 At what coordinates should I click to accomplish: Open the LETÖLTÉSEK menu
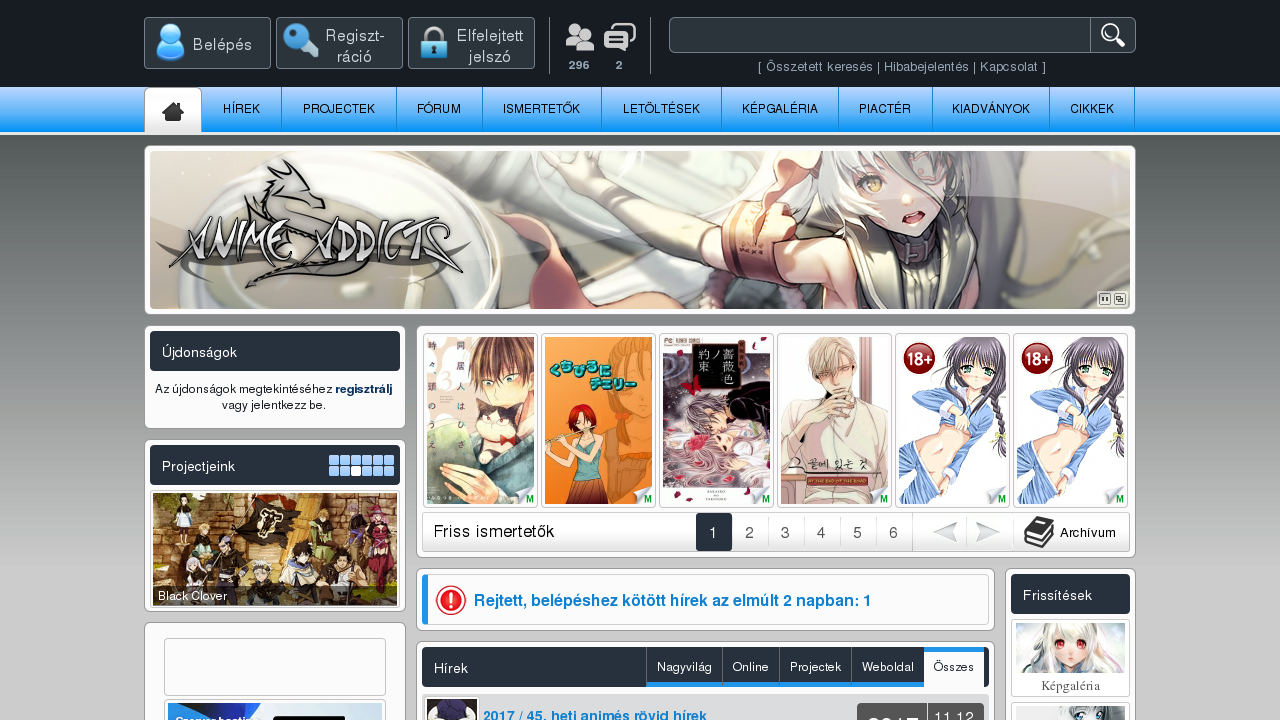(661, 109)
